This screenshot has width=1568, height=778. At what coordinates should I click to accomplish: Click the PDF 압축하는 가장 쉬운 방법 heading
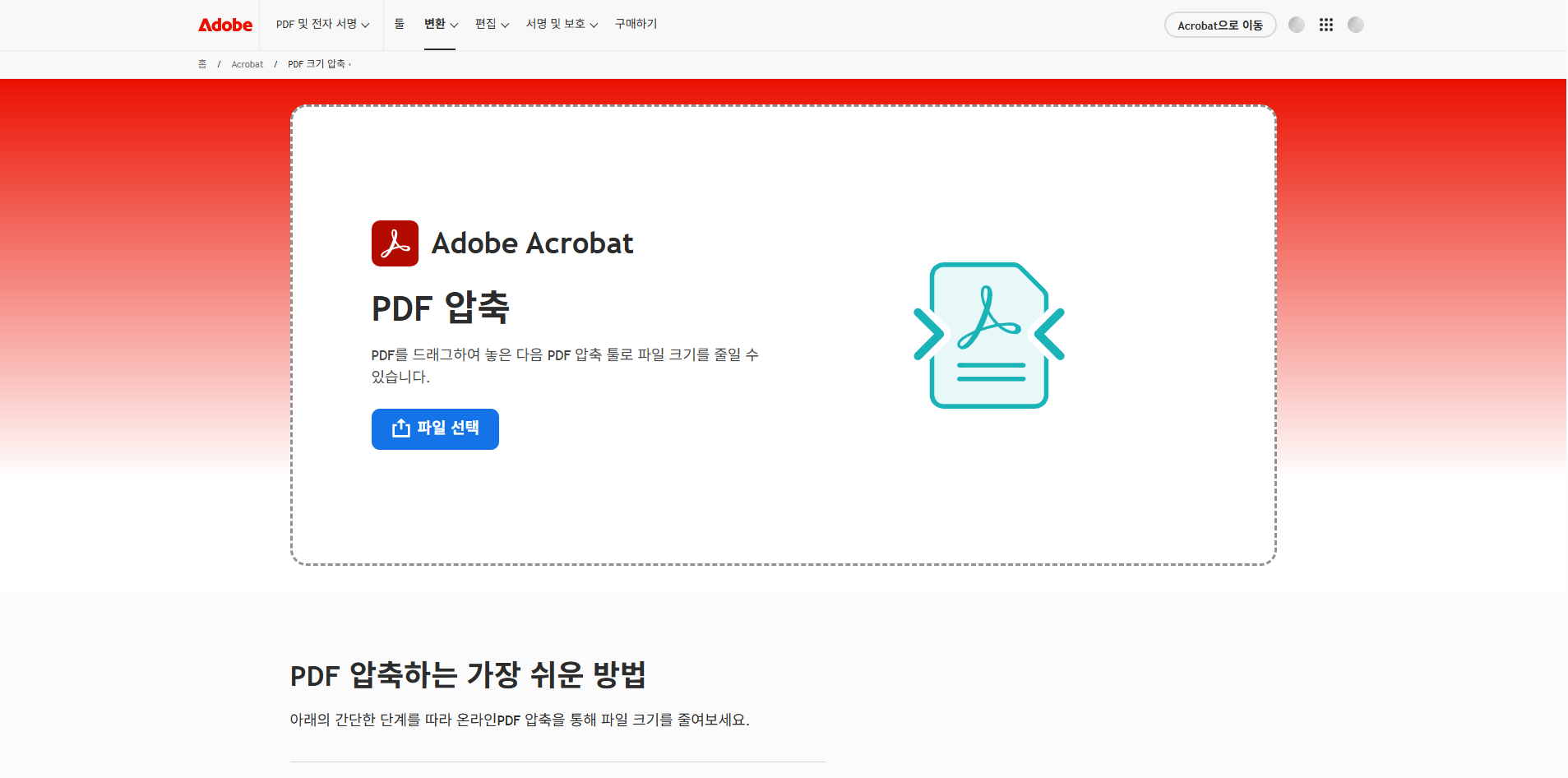click(x=468, y=675)
